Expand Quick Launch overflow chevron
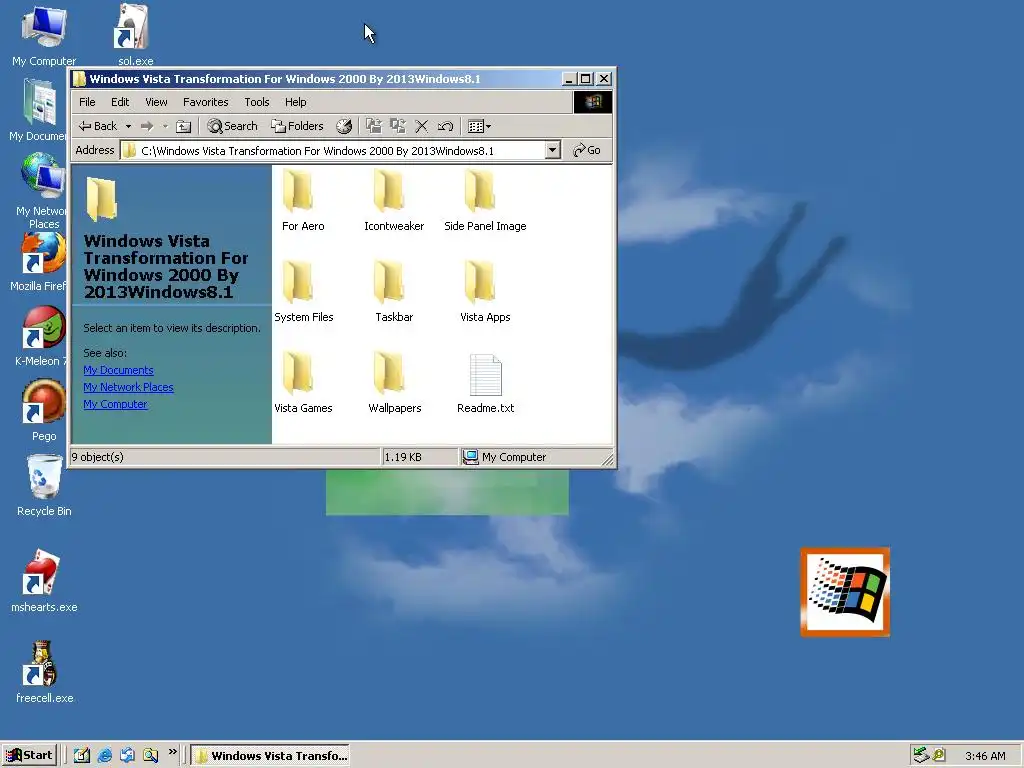 [x=172, y=752]
